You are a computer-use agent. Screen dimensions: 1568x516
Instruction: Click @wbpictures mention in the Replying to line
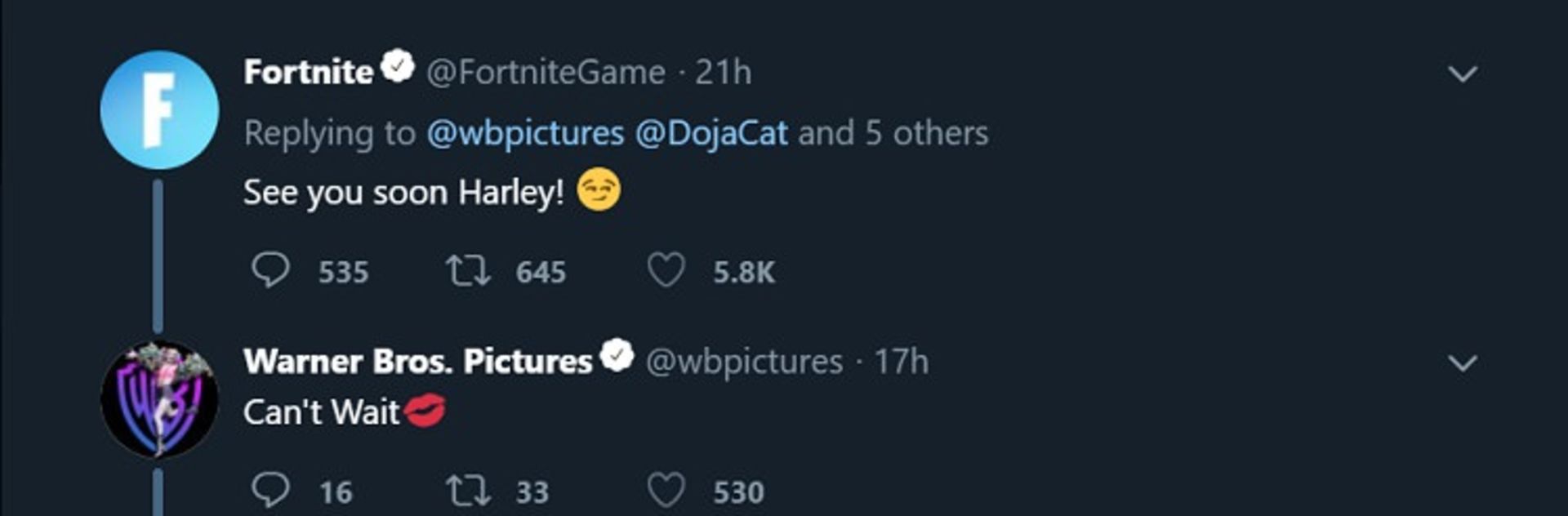[x=525, y=133]
